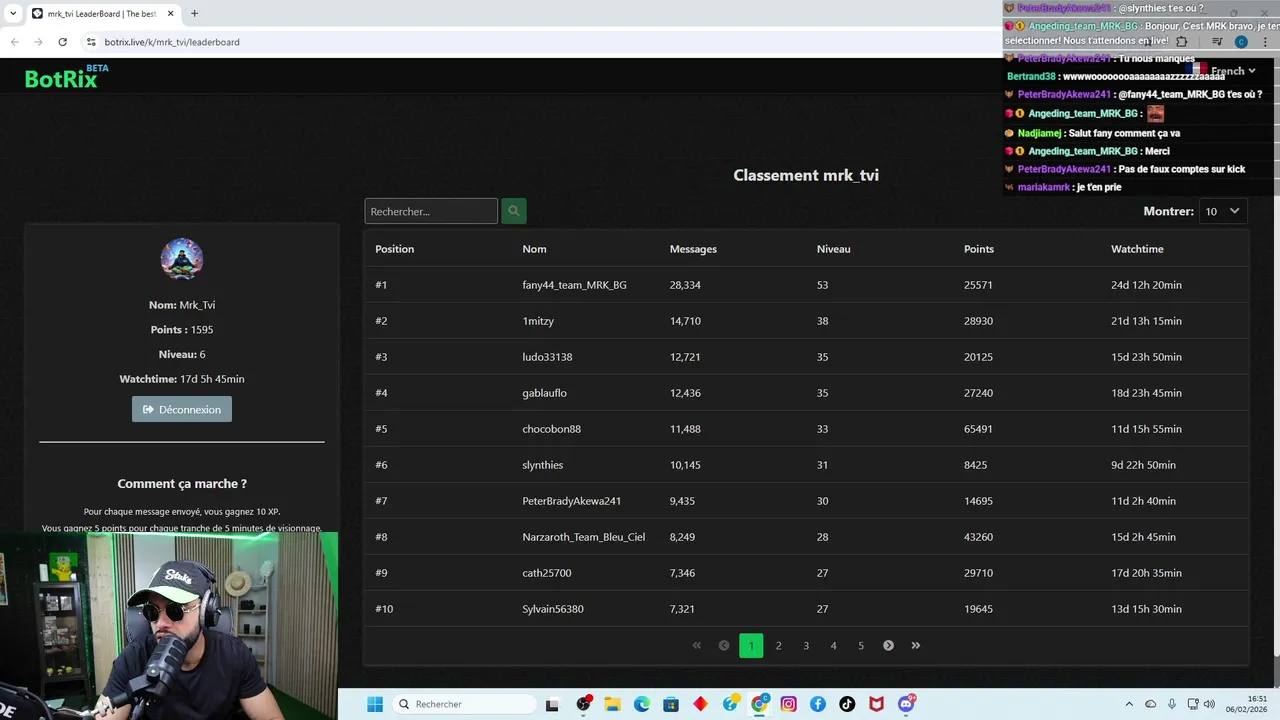Select the name ludo33138
The image size is (1280, 720).
pos(547,357)
